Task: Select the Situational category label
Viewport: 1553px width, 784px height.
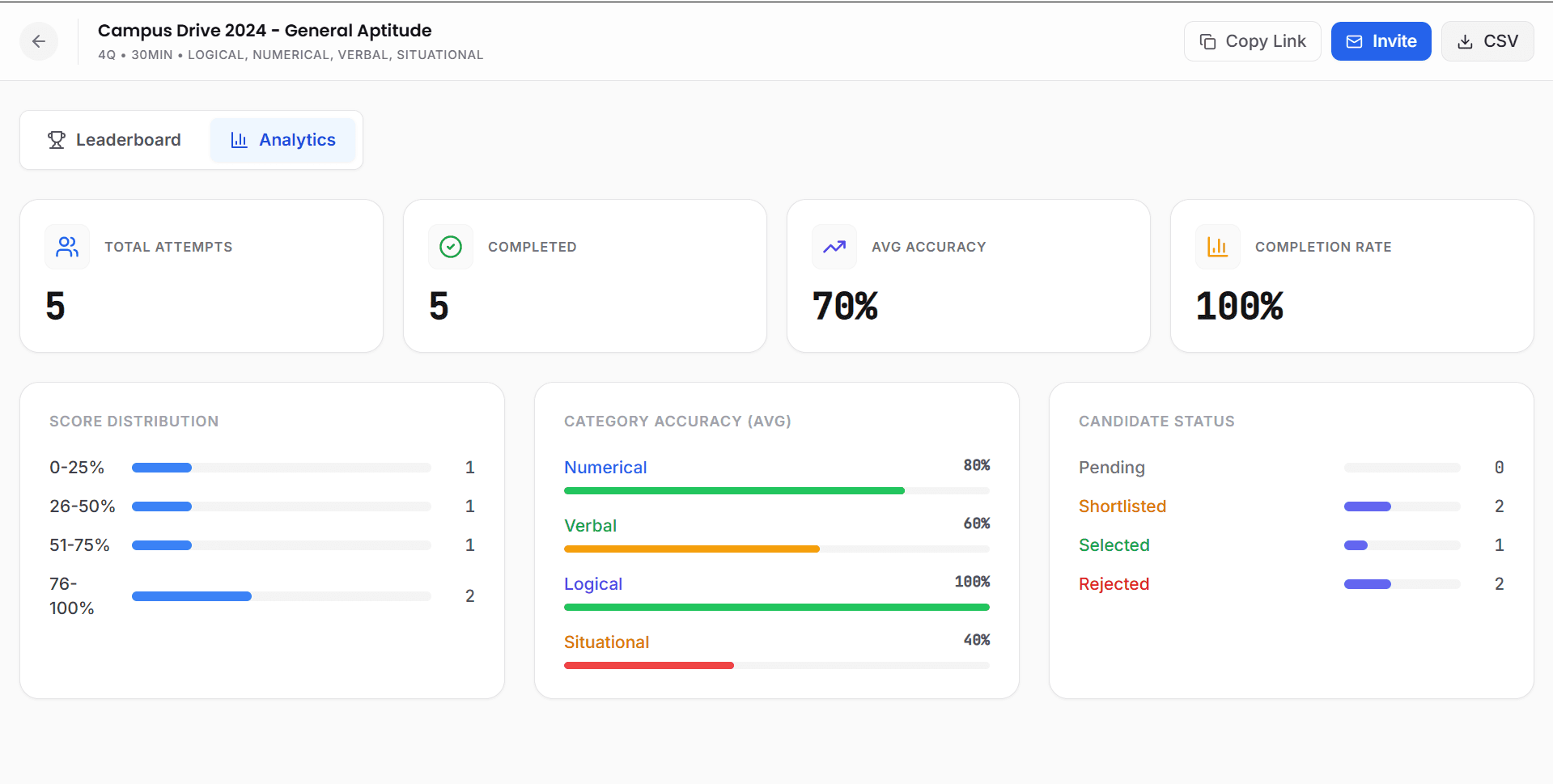Action: click(606, 642)
